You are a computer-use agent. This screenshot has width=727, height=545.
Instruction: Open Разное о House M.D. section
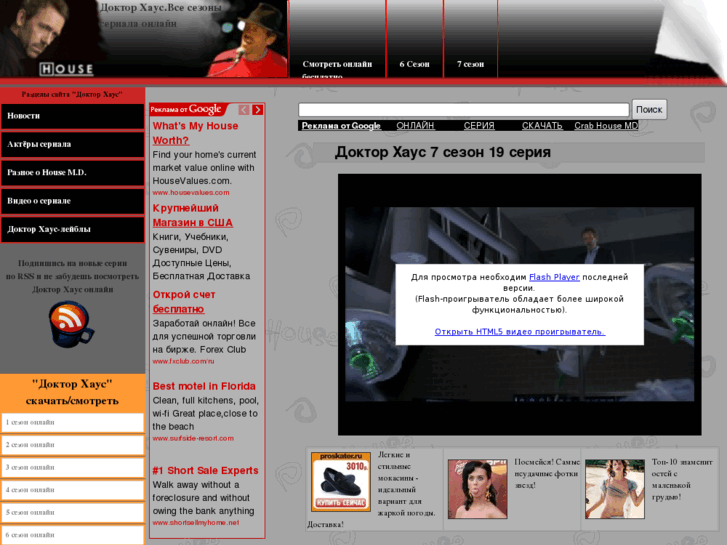[72, 173]
